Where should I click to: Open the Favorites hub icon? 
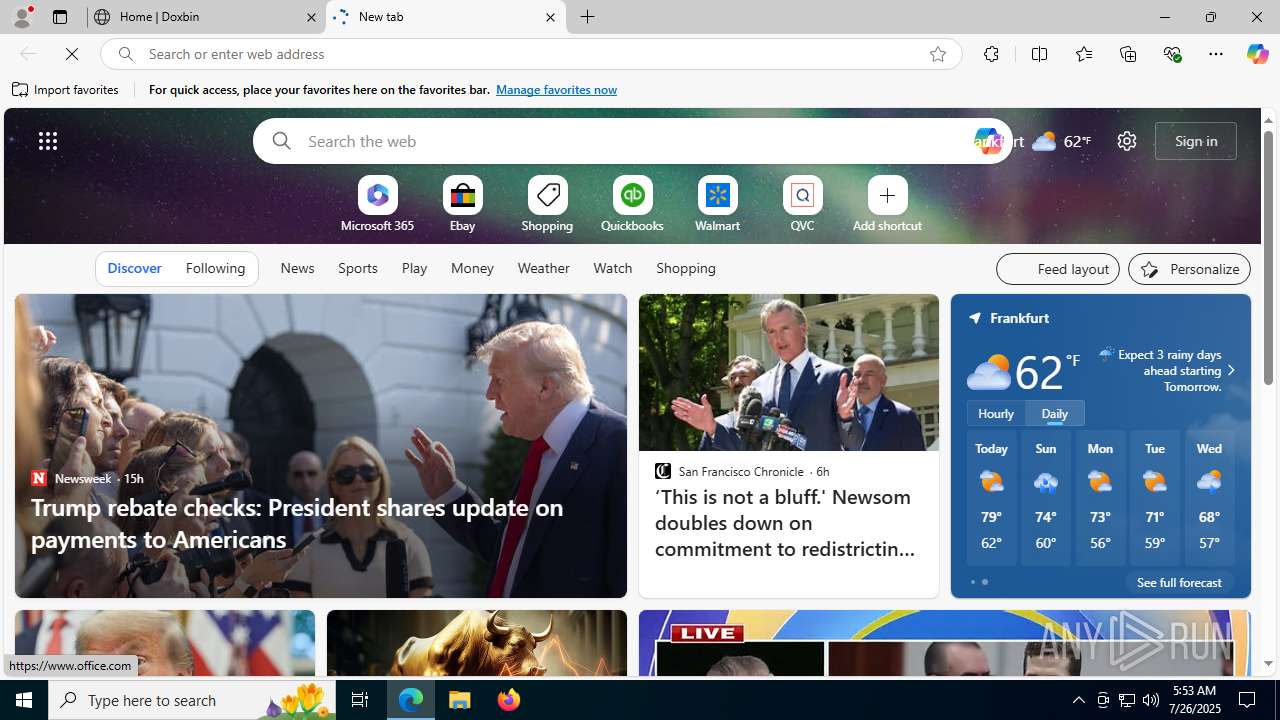1083,54
